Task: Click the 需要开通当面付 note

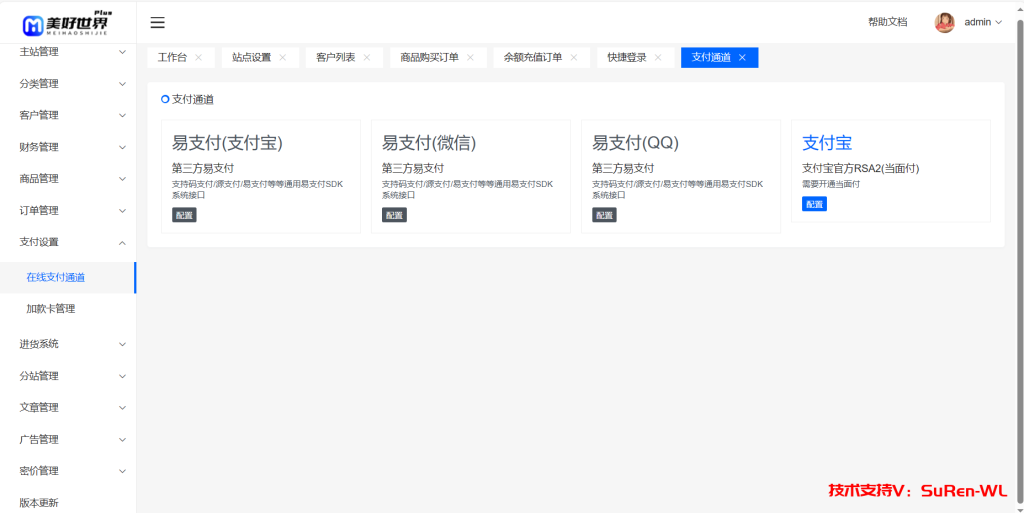Action: click(x=831, y=184)
